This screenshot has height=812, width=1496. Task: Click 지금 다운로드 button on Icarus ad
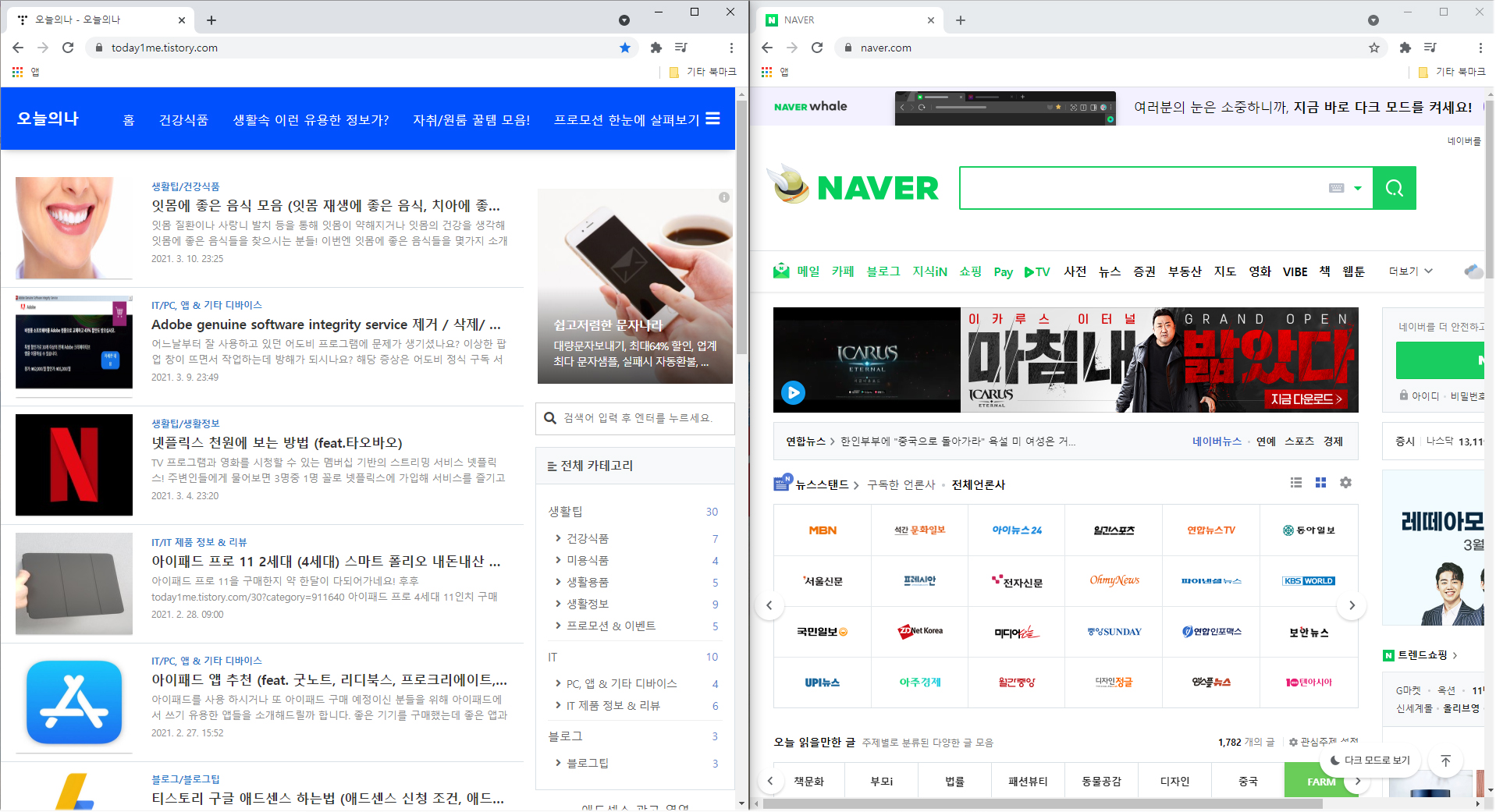(x=1306, y=399)
